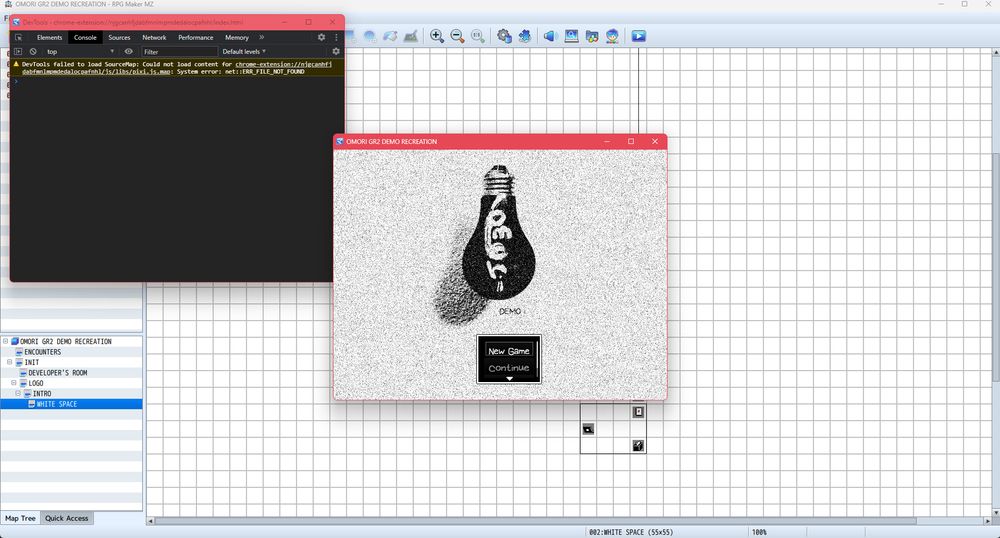Open the Plugin Manager puzzle icon
This screenshot has height=538, width=1000.
click(x=524, y=36)
